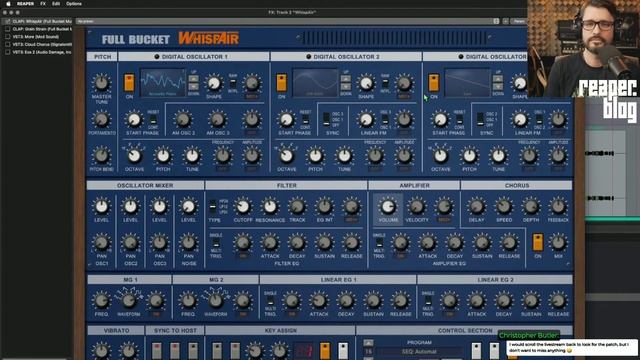The height and width of the screenshot is (360, 640).
Task: Toggle checkbox for VST3 Cloud Chorus plugin
Action: point(8,44)
